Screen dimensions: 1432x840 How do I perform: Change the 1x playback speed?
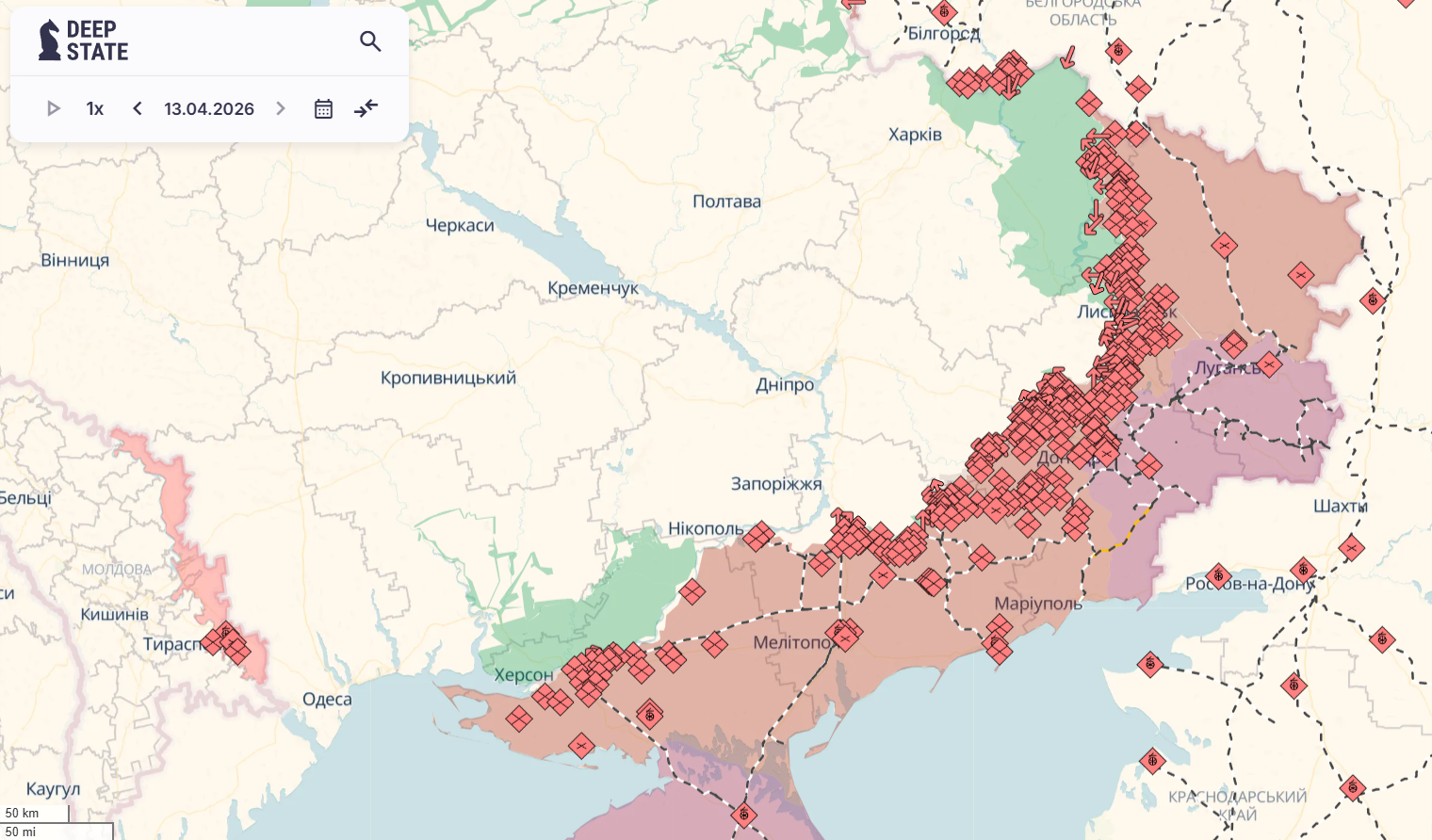click(x=94, y=108)
